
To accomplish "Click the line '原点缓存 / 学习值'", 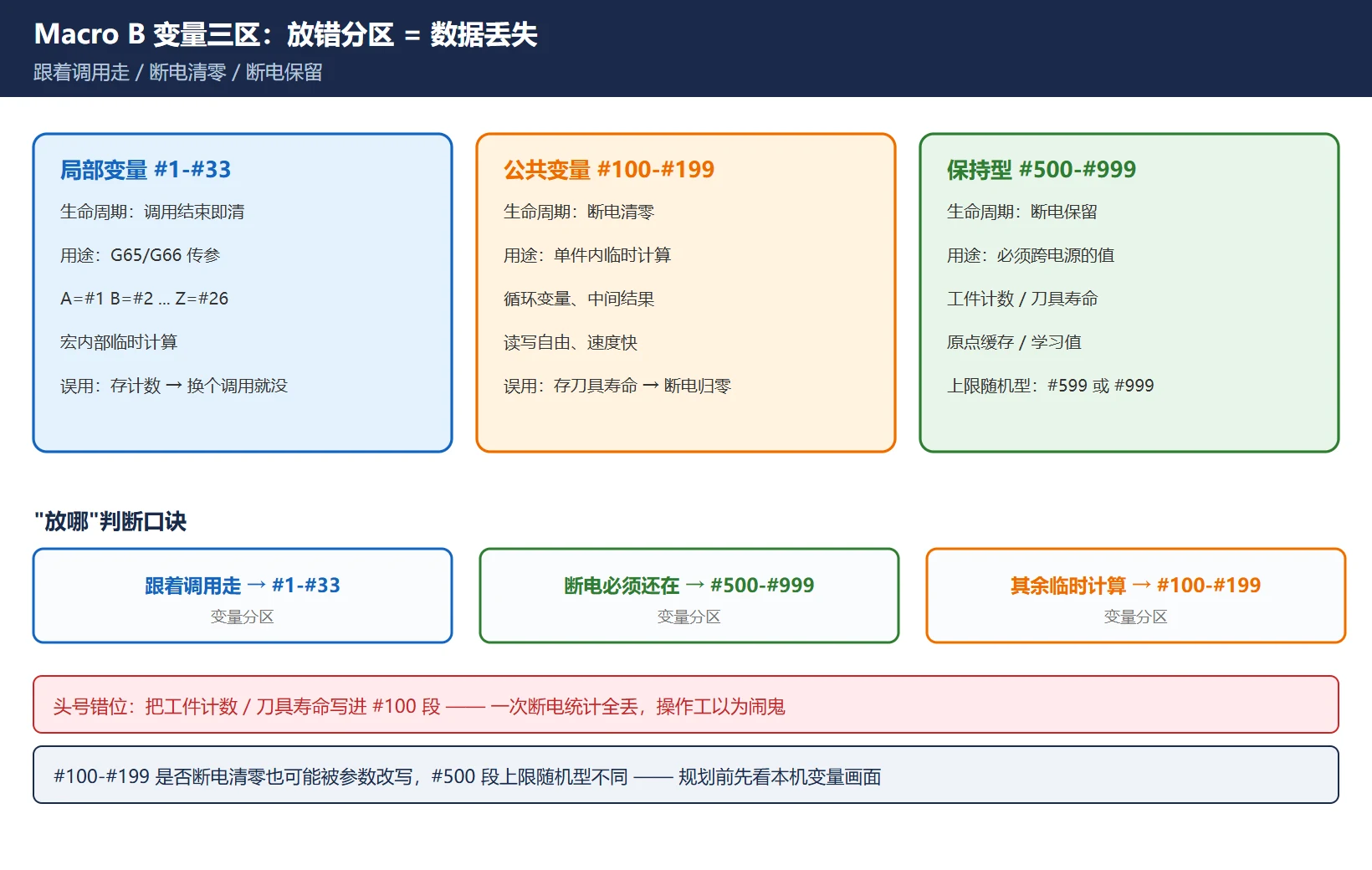I will click(1014, 342).
